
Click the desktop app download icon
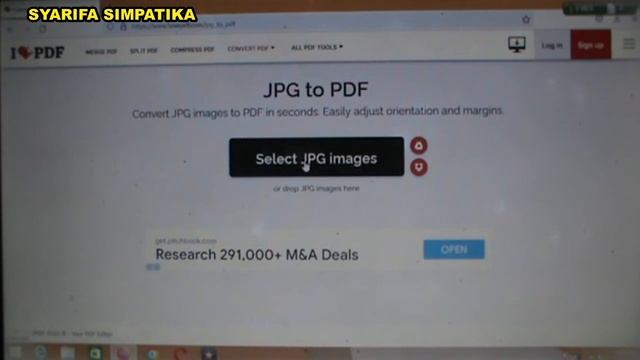pyautogui.click(x=517, y=44)
